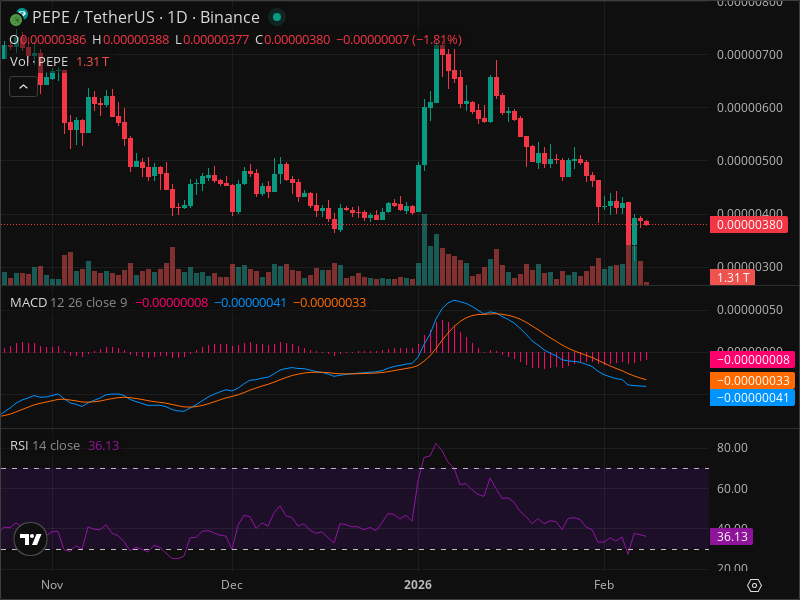
Task: Click the 1.31 T value in volume legend
Action: [92, 62]
